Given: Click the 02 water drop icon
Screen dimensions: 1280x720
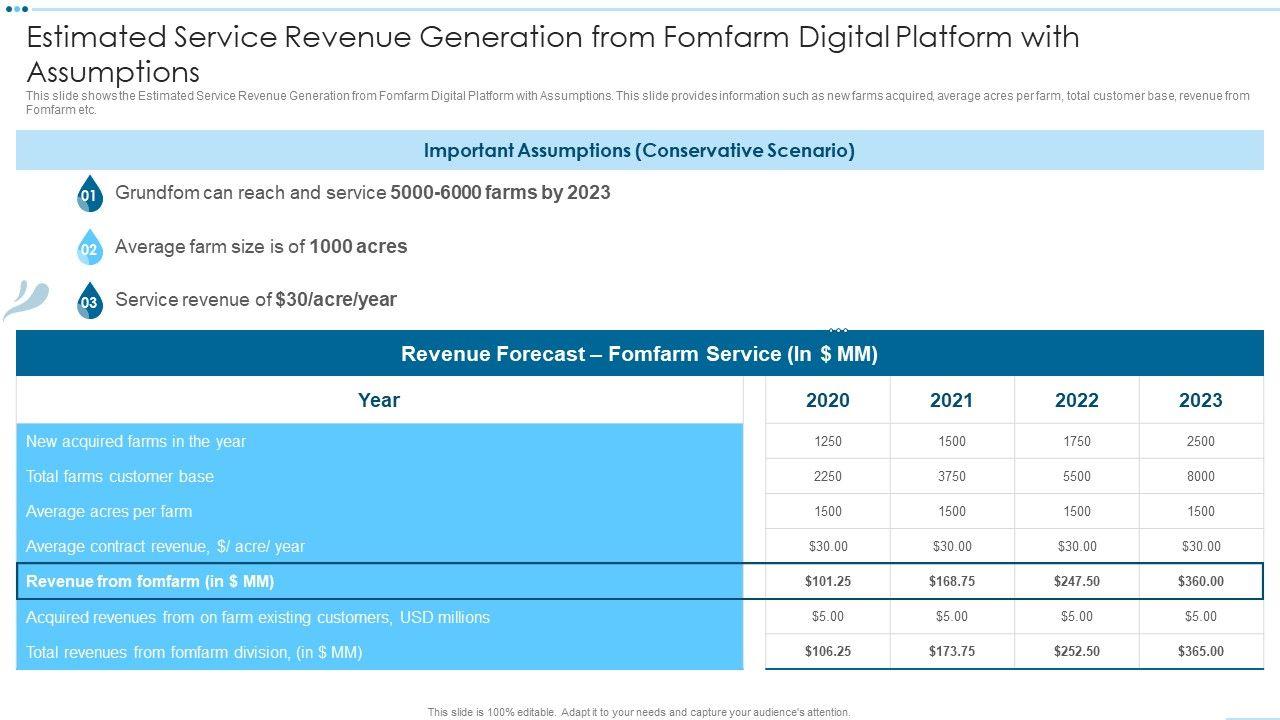Looking at the screenshot, I should [x=90, y=247].
